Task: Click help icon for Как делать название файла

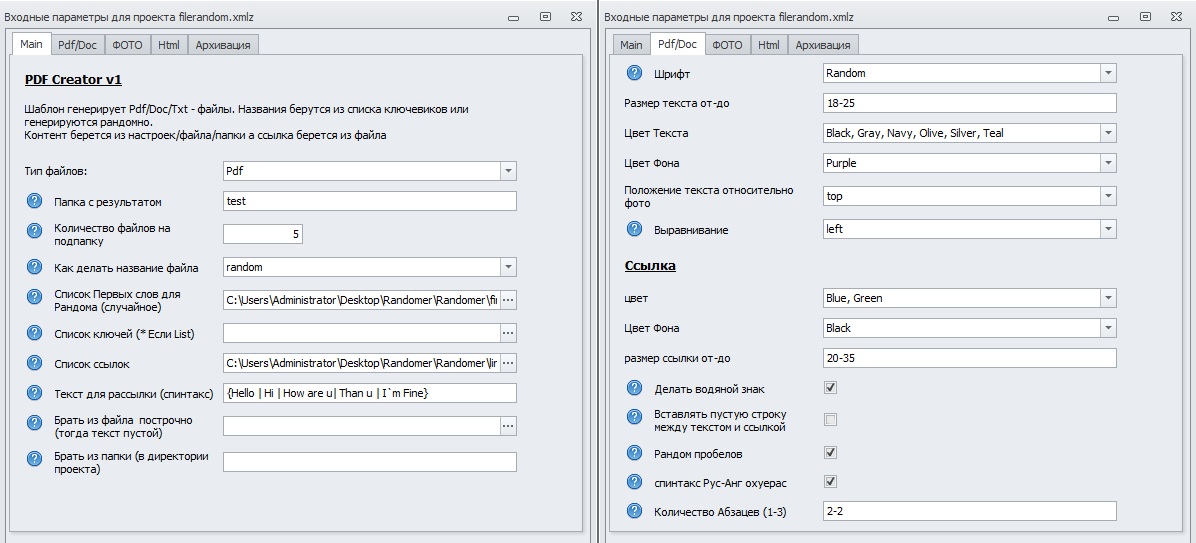Action: pyautogui.click(x=34, y=267)
